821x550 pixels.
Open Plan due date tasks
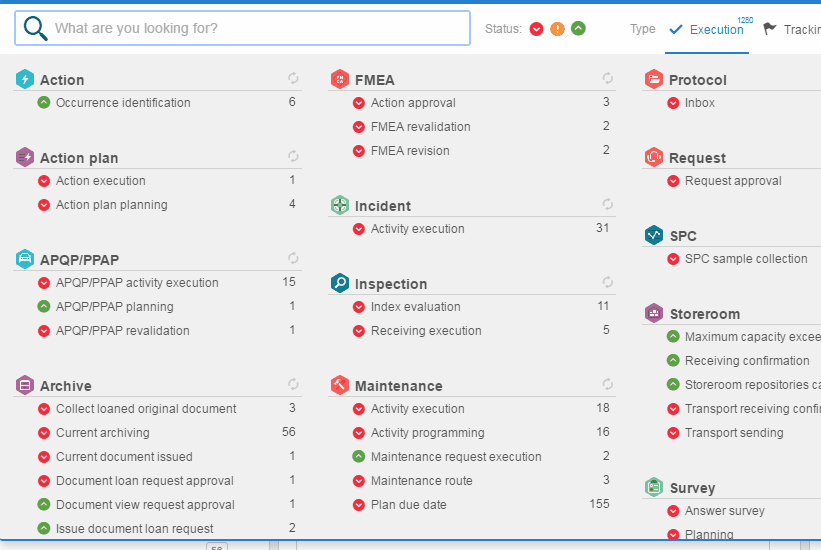point(408,505)
